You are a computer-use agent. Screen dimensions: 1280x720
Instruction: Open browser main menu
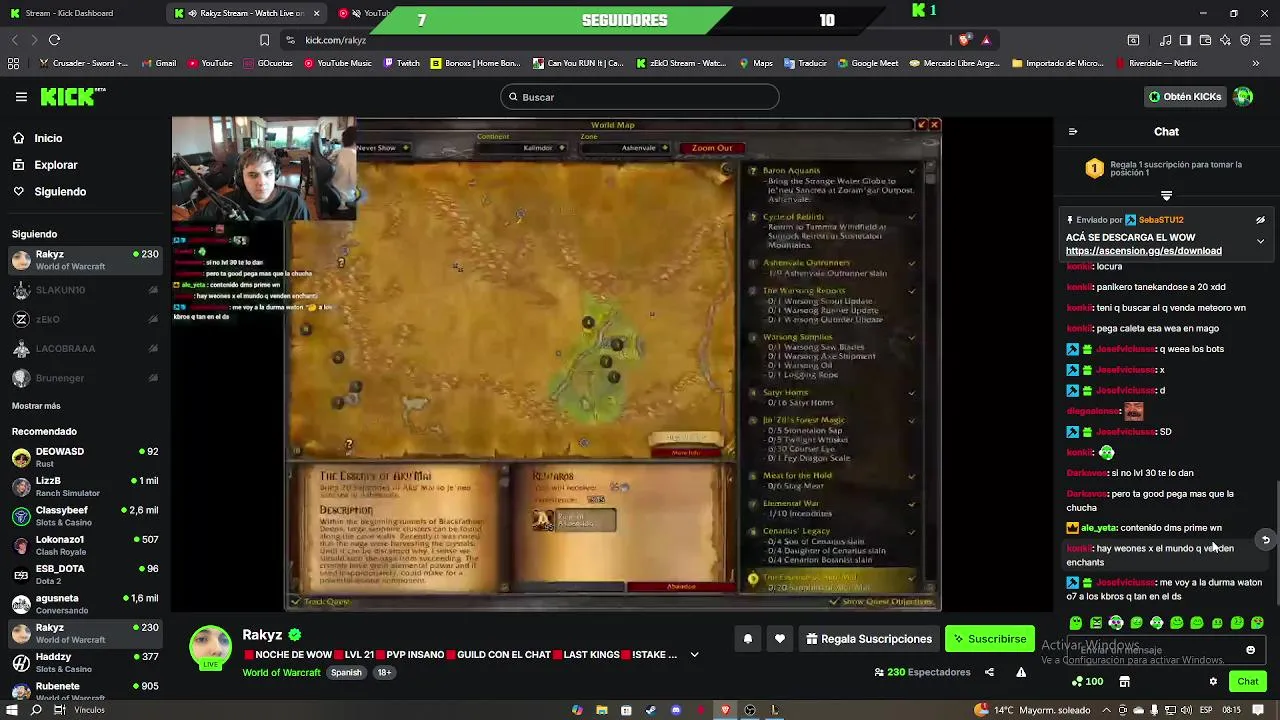1265,40
